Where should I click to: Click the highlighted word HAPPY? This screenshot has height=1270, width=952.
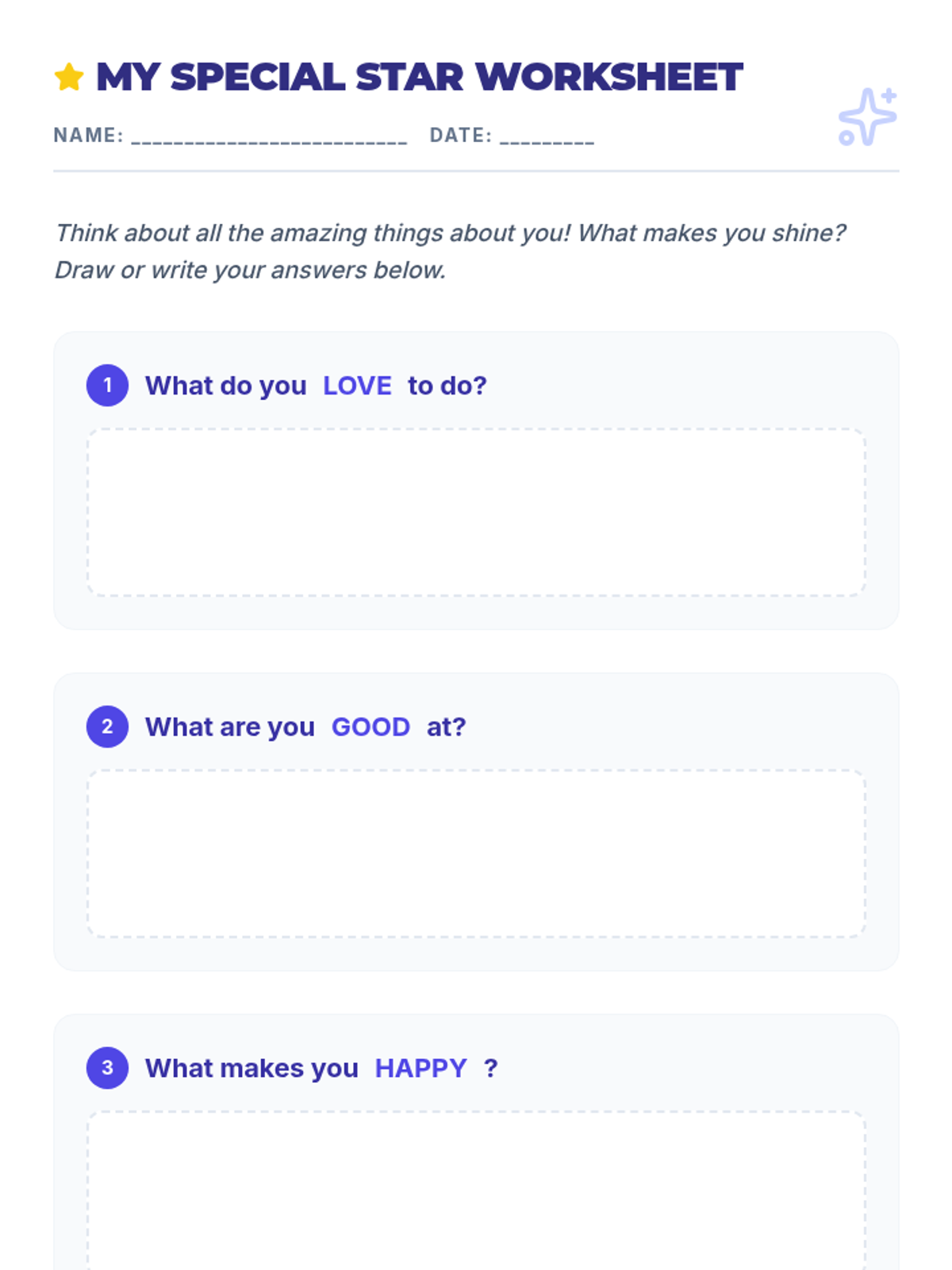pos(420,1068)
